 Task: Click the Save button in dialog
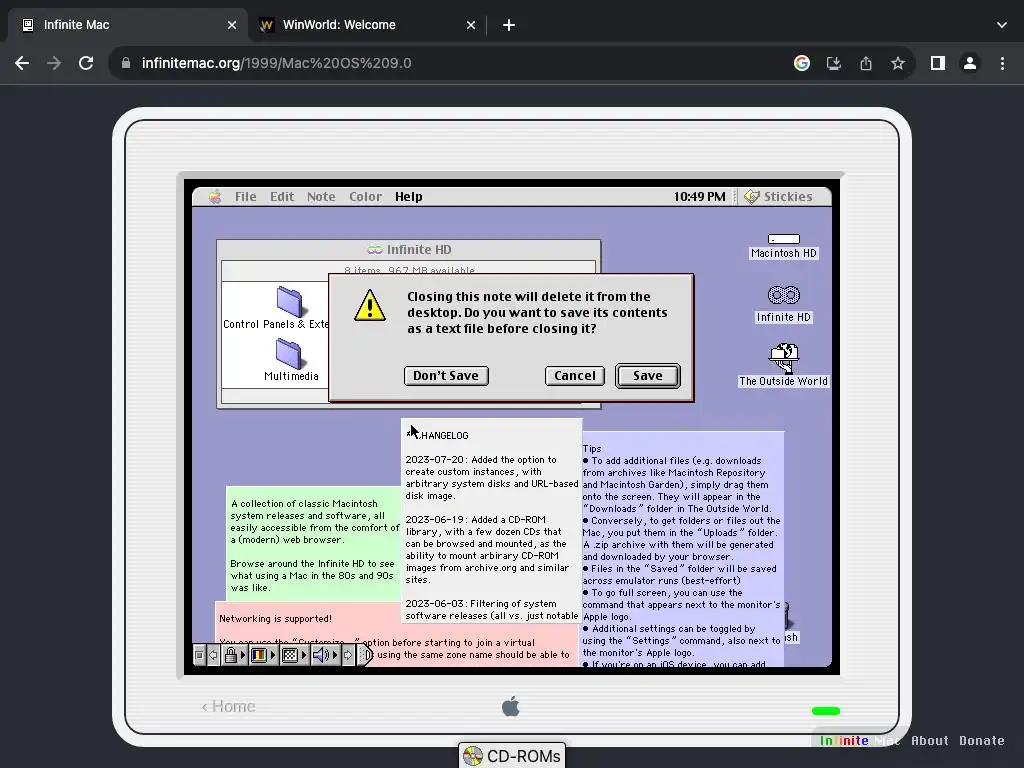[648, 376]
